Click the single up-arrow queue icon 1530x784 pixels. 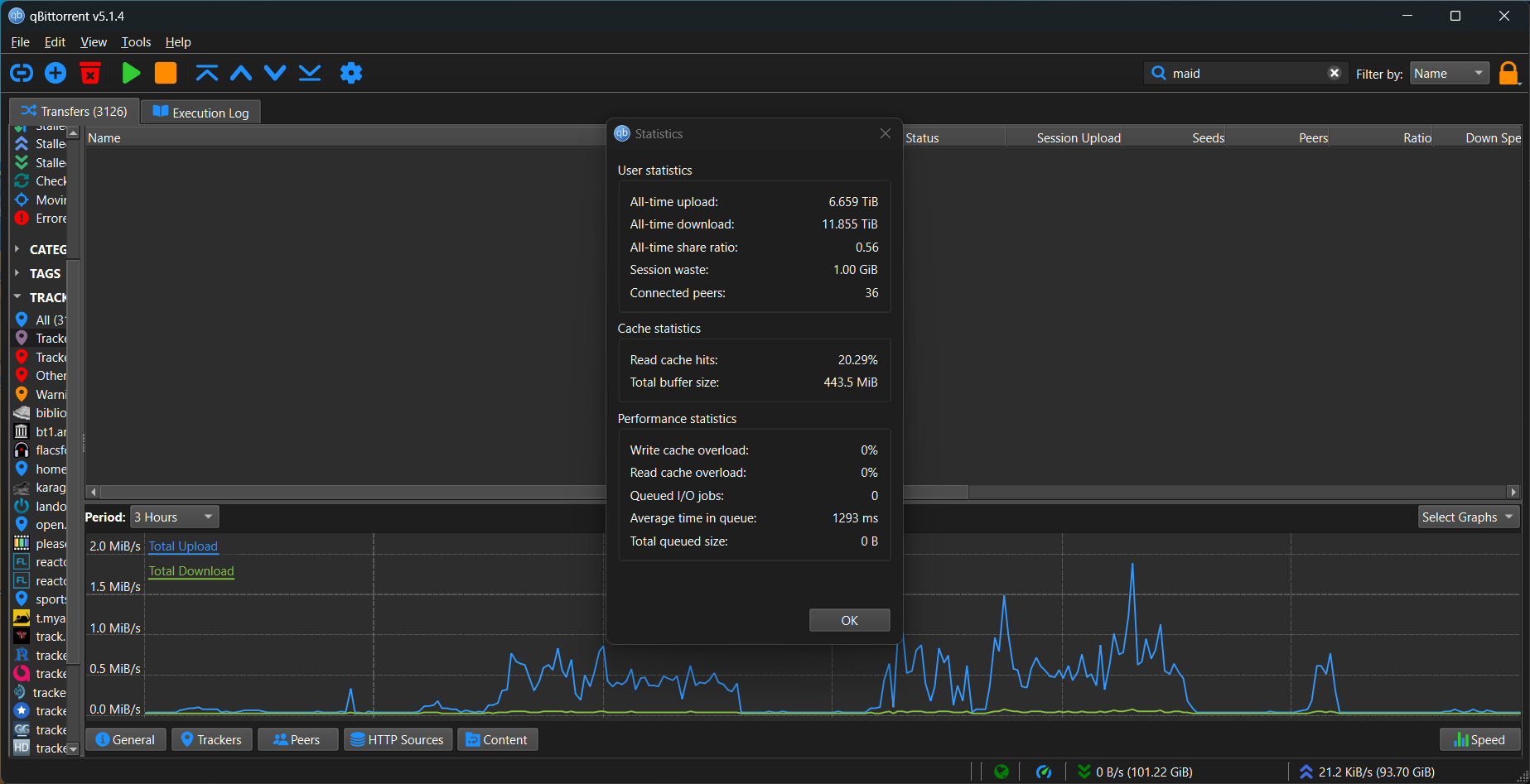[x=241, y=74]
